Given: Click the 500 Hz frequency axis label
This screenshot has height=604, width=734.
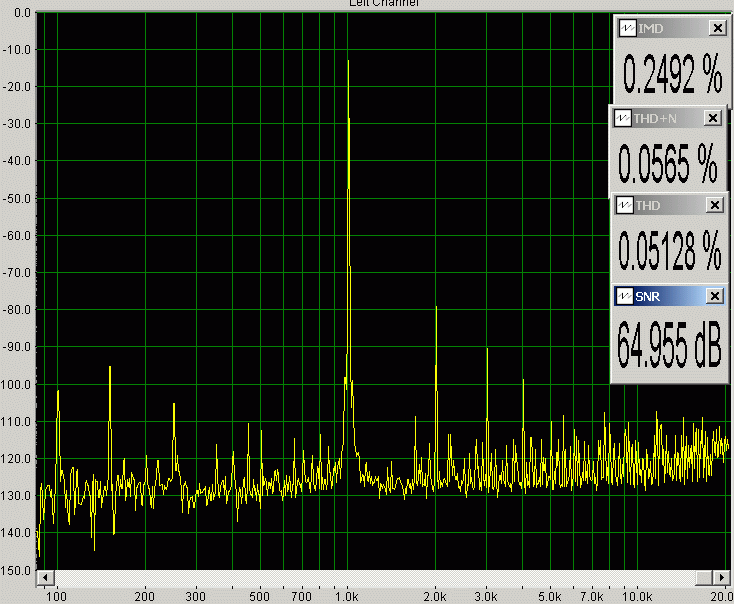Looking at the screenshot, I should 259,597.
